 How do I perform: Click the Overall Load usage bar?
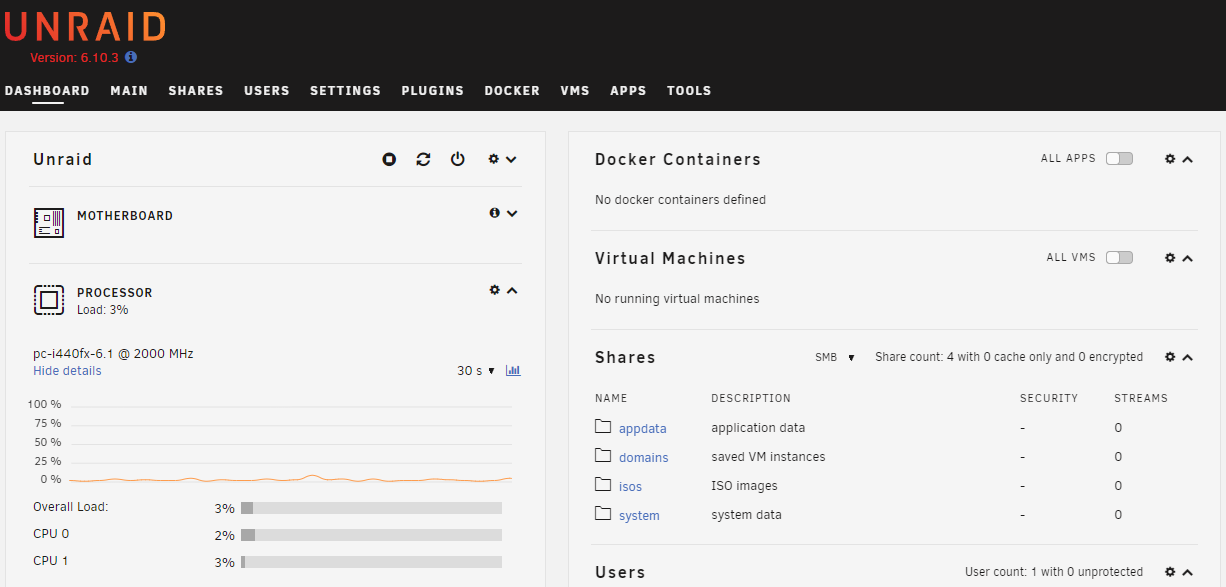click(x=371, y=508)
